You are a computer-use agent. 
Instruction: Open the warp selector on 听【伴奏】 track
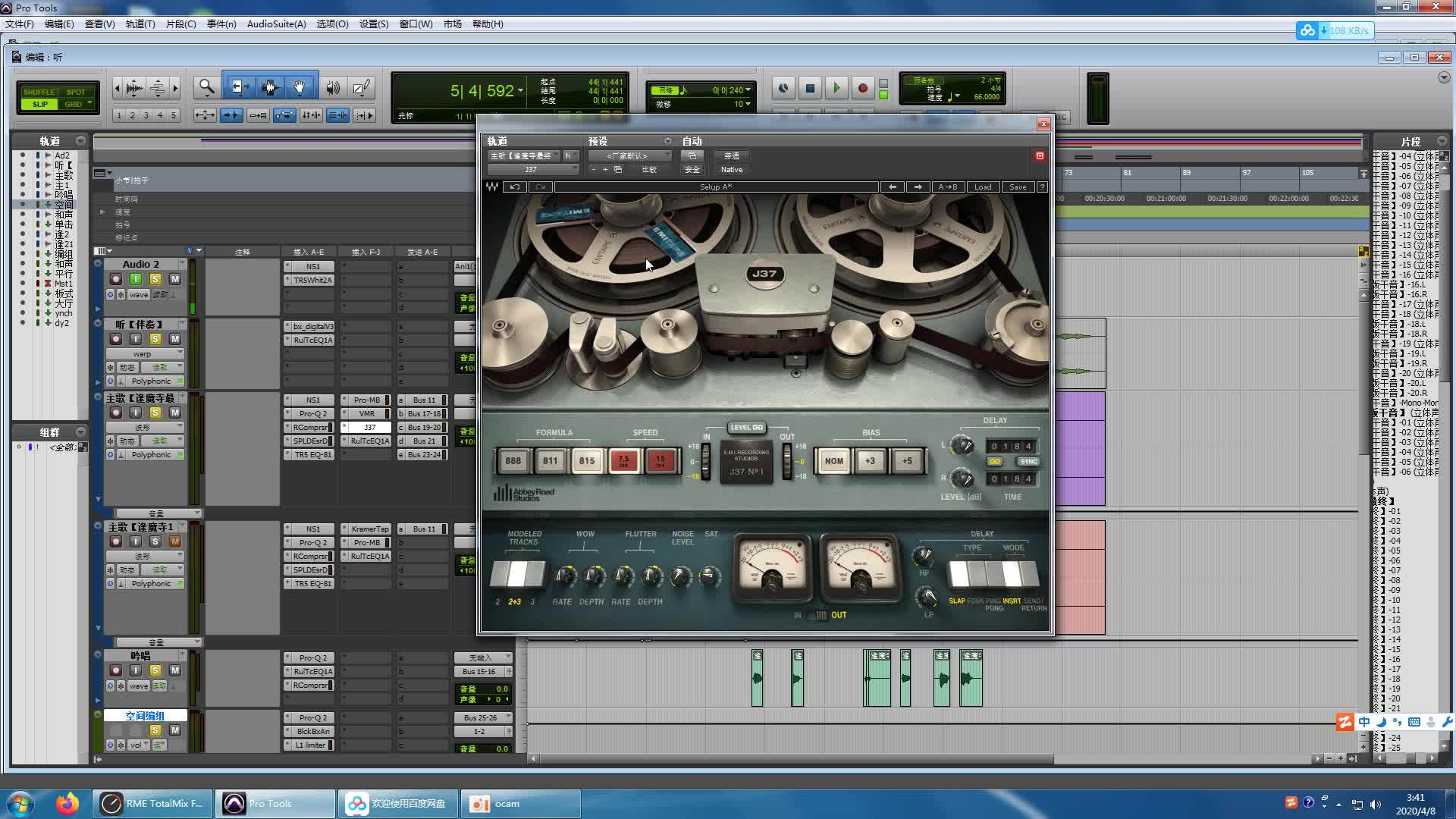pyautogui.click(x=145, y=353)
